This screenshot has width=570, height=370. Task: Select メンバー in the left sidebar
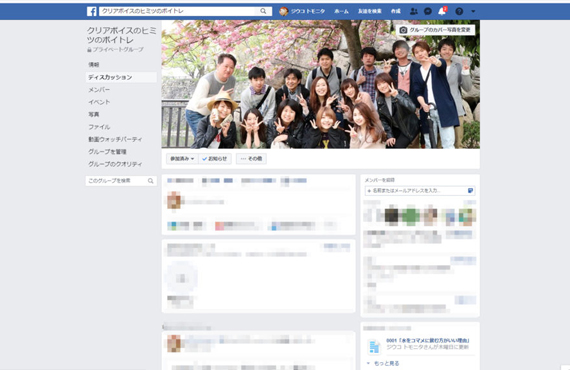pyautogui.click(x=99, y=90)
